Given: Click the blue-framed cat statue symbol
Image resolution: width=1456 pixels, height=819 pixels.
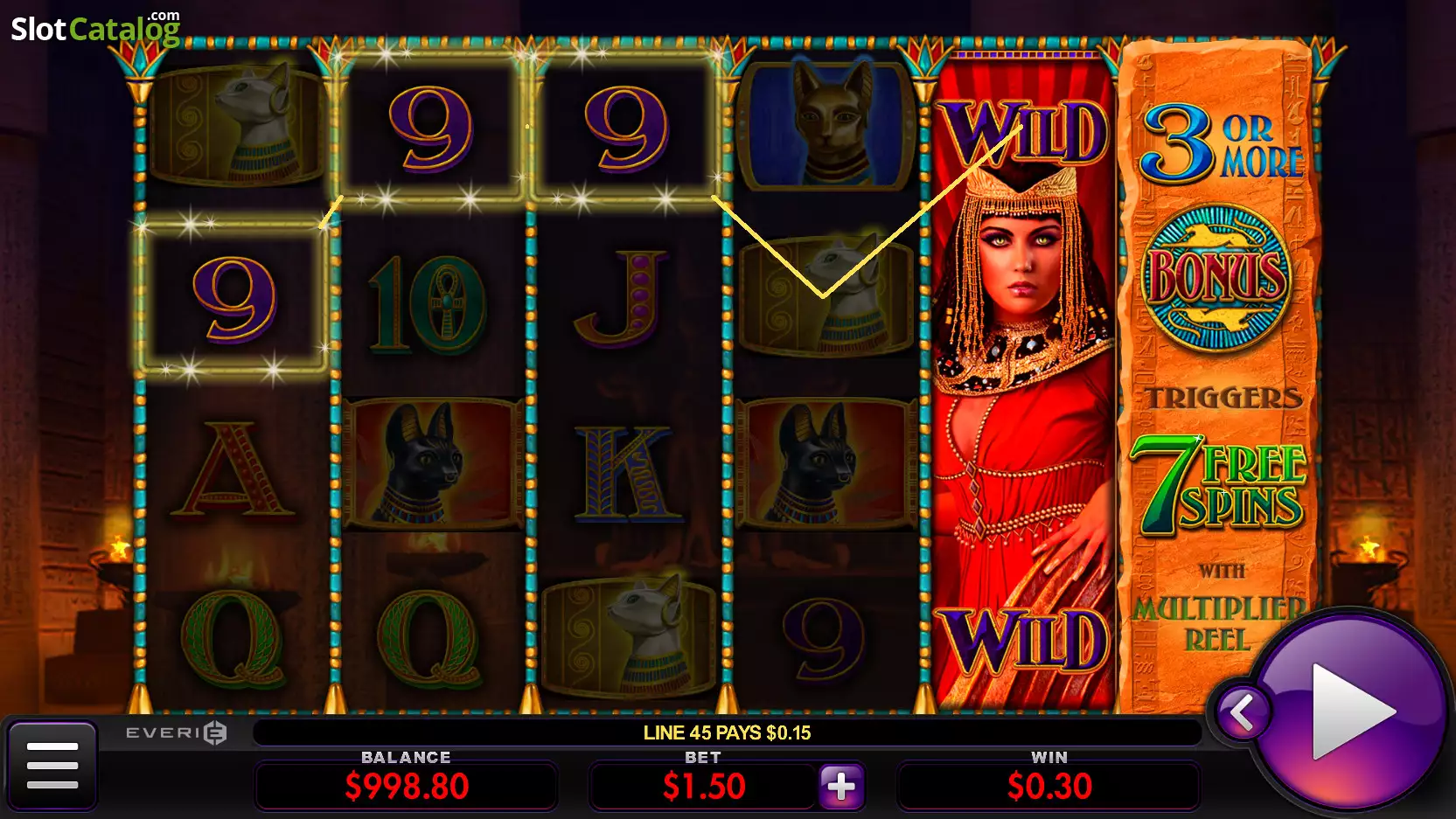Looking at the screenshot, I should [825, 125].
